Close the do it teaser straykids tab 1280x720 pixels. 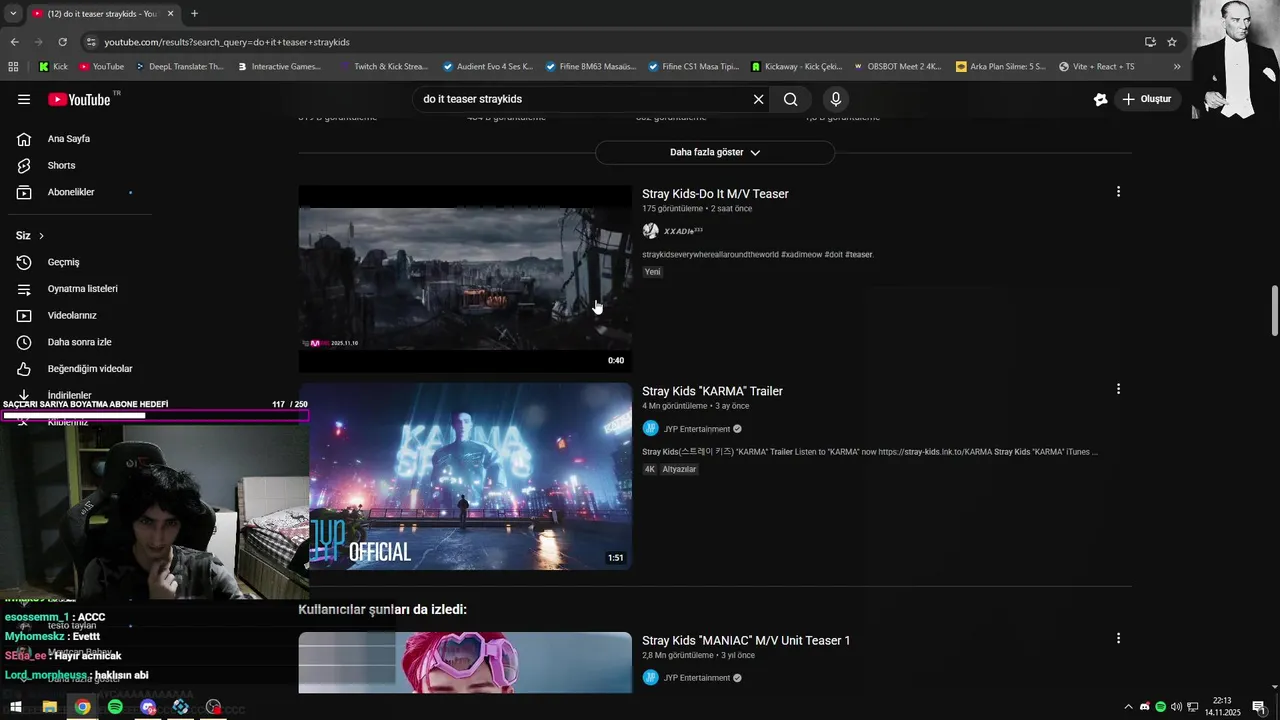coord(170,14)
